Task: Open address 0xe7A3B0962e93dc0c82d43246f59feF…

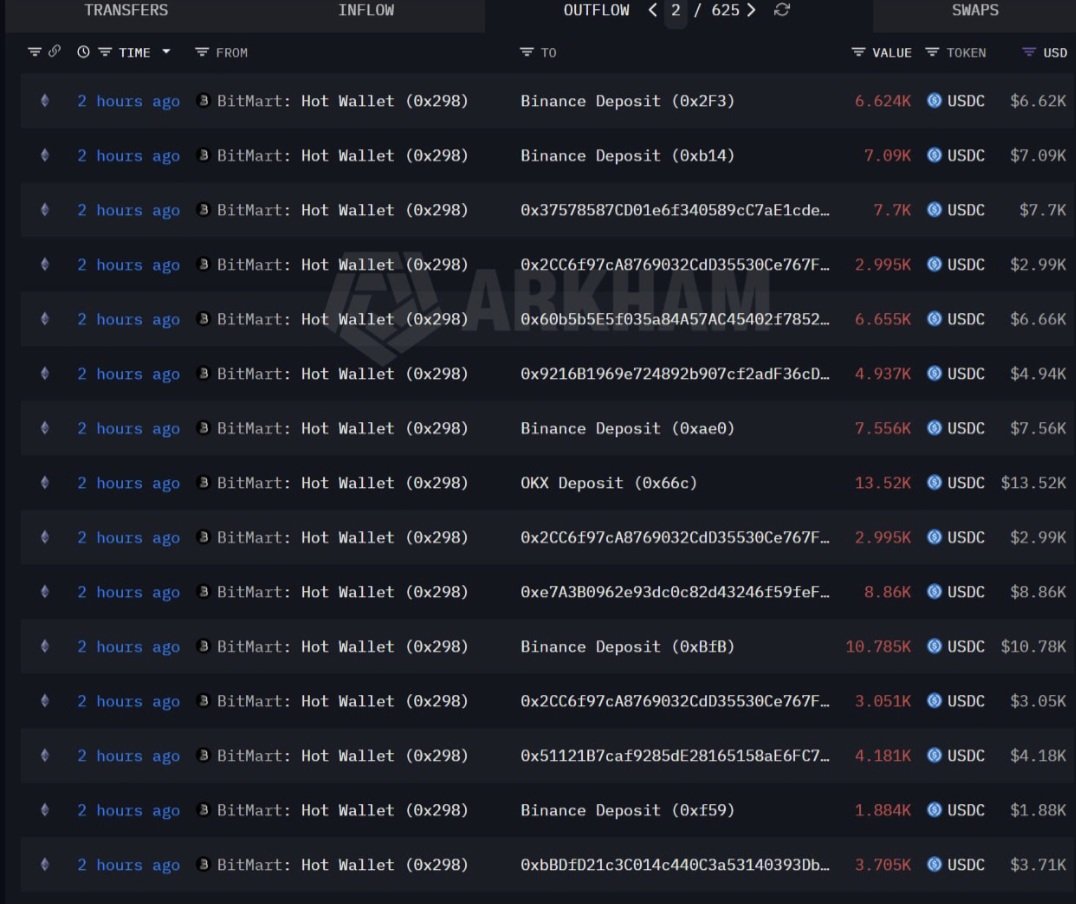Action: point(675,592)
